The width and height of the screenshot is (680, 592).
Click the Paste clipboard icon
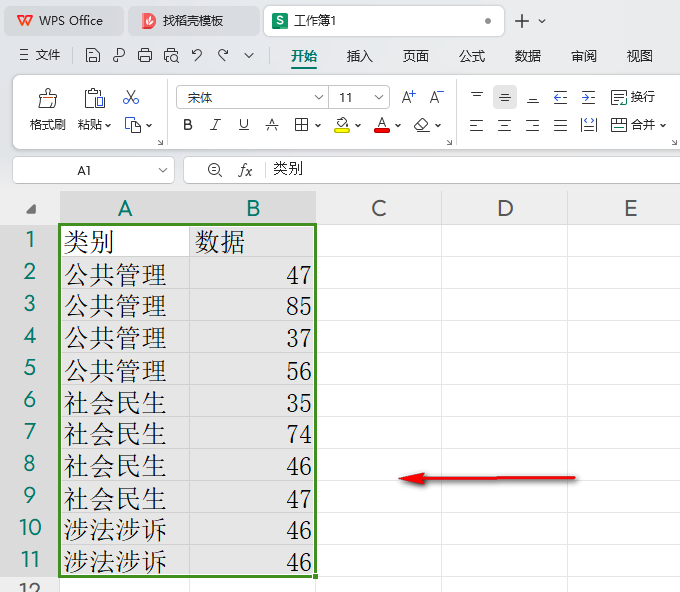(94, 98)
